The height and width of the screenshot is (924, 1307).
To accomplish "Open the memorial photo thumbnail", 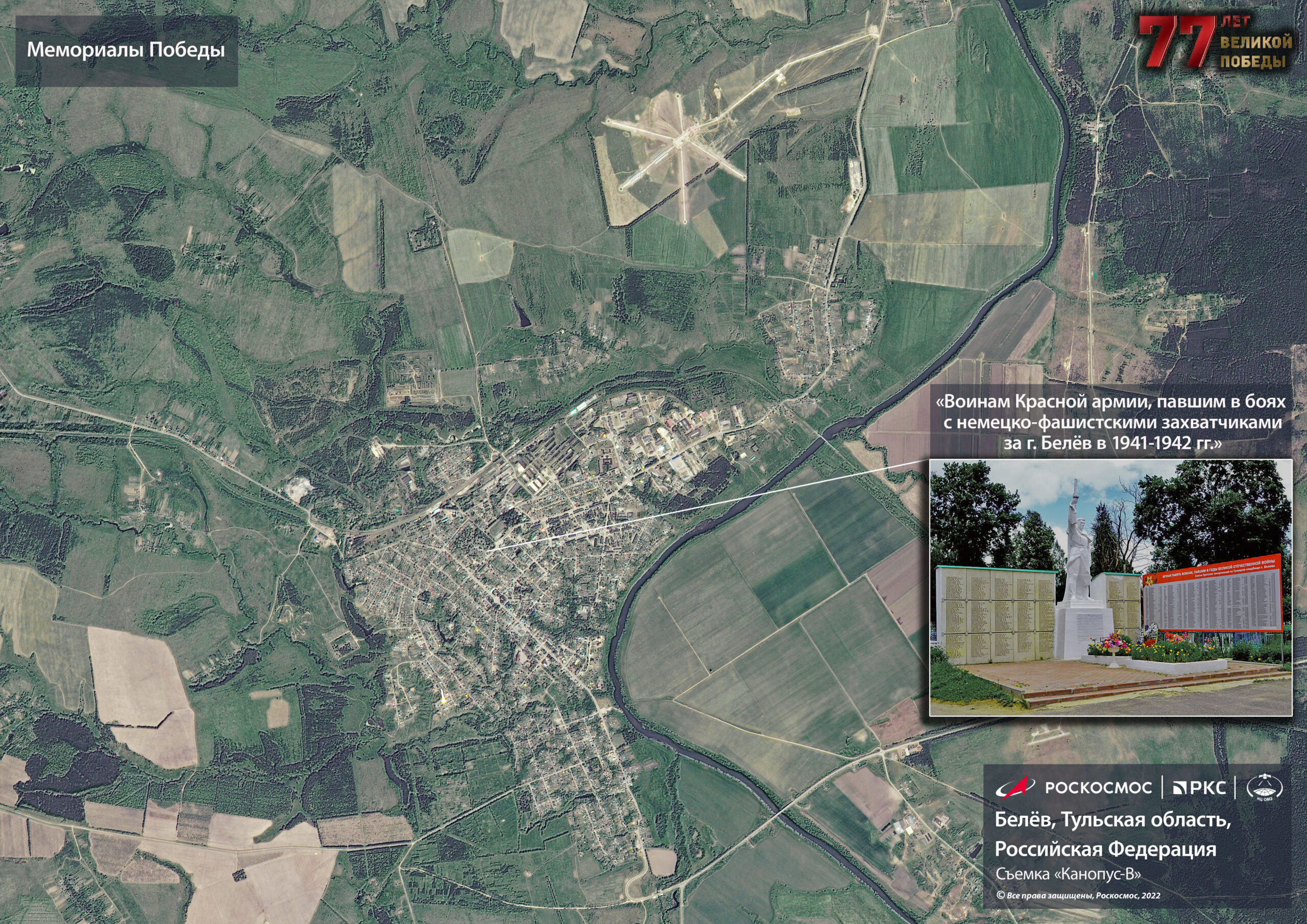I will [x=1110, y=587].
